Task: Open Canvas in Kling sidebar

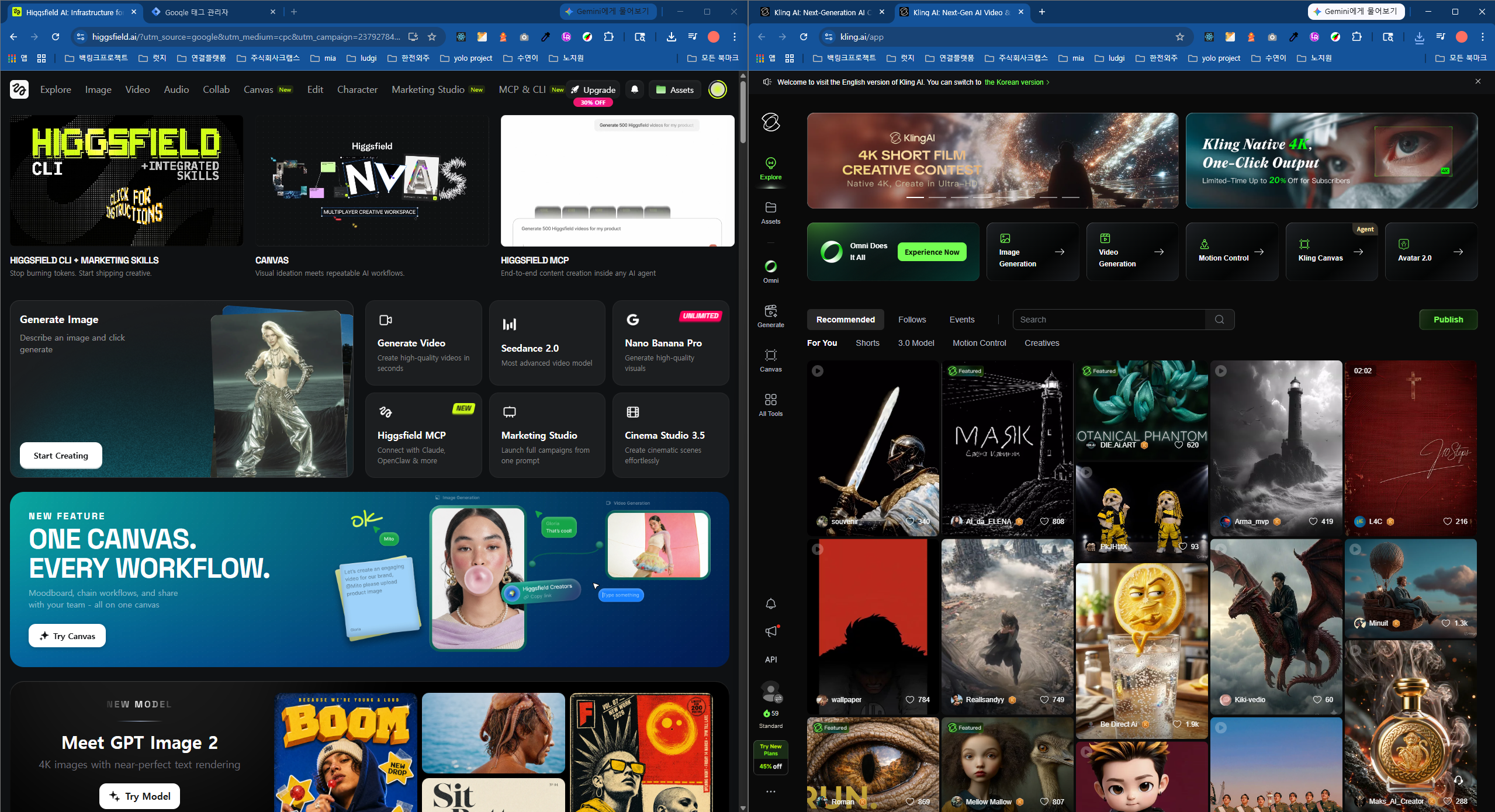Action: click(x=770, y=360)
